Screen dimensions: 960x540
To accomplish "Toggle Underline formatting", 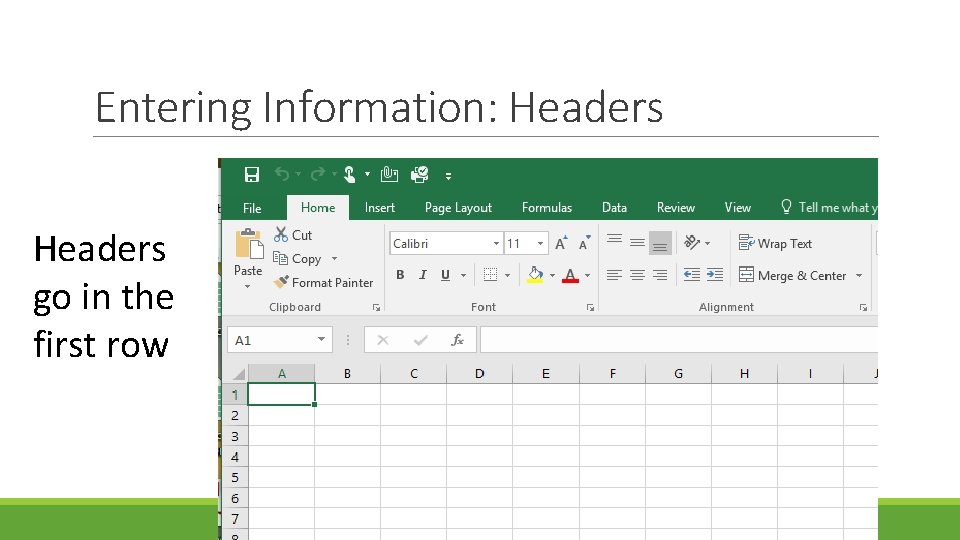I will pos(445,275).
